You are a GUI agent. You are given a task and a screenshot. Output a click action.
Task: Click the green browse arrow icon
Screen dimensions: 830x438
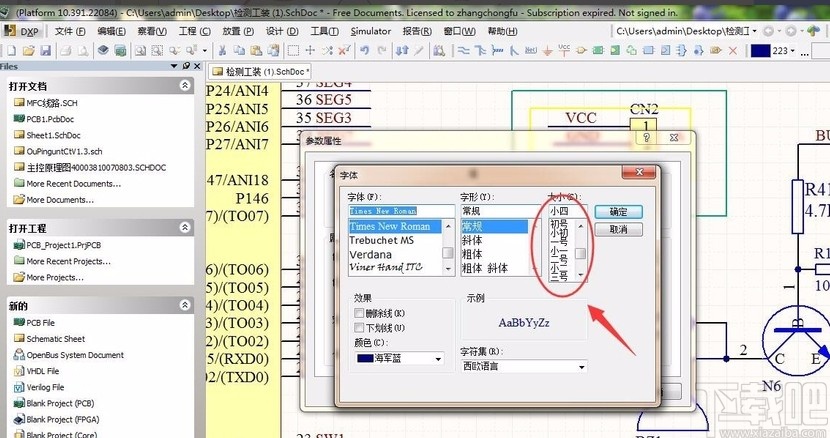click(x=814, y=31)
